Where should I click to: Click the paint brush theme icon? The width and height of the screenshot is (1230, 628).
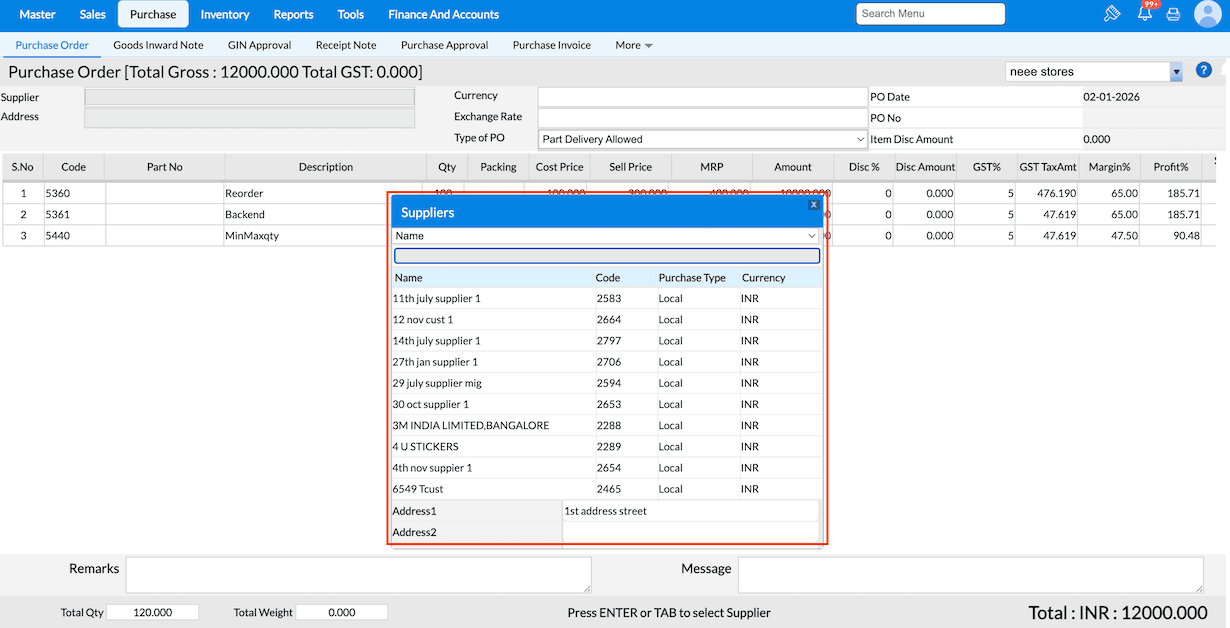tap(1112, 14)
